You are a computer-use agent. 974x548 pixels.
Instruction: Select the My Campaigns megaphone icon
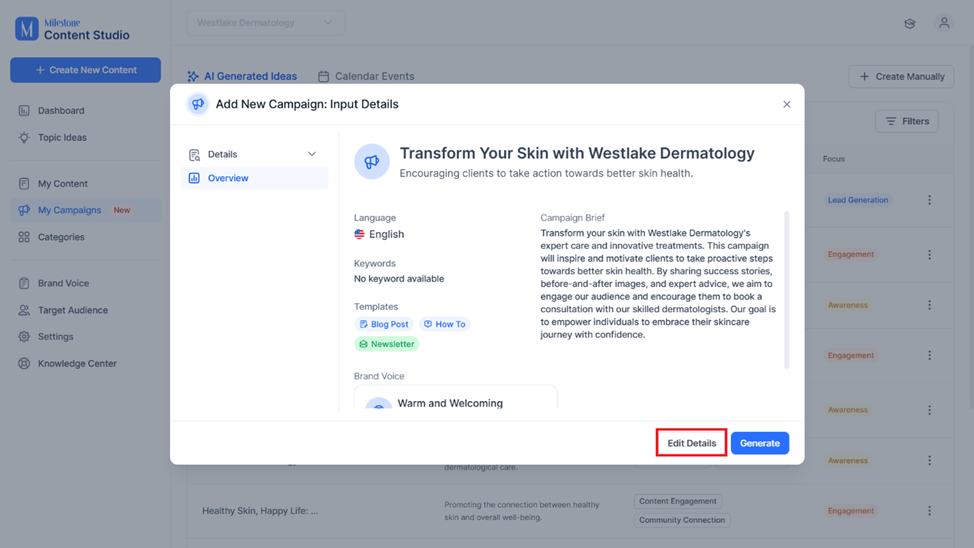pyautogui.click(x=24, y=210)
